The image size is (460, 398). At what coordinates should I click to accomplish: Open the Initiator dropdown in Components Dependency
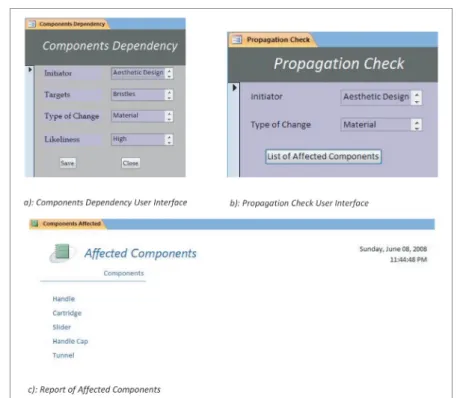[x=169, y=73]
